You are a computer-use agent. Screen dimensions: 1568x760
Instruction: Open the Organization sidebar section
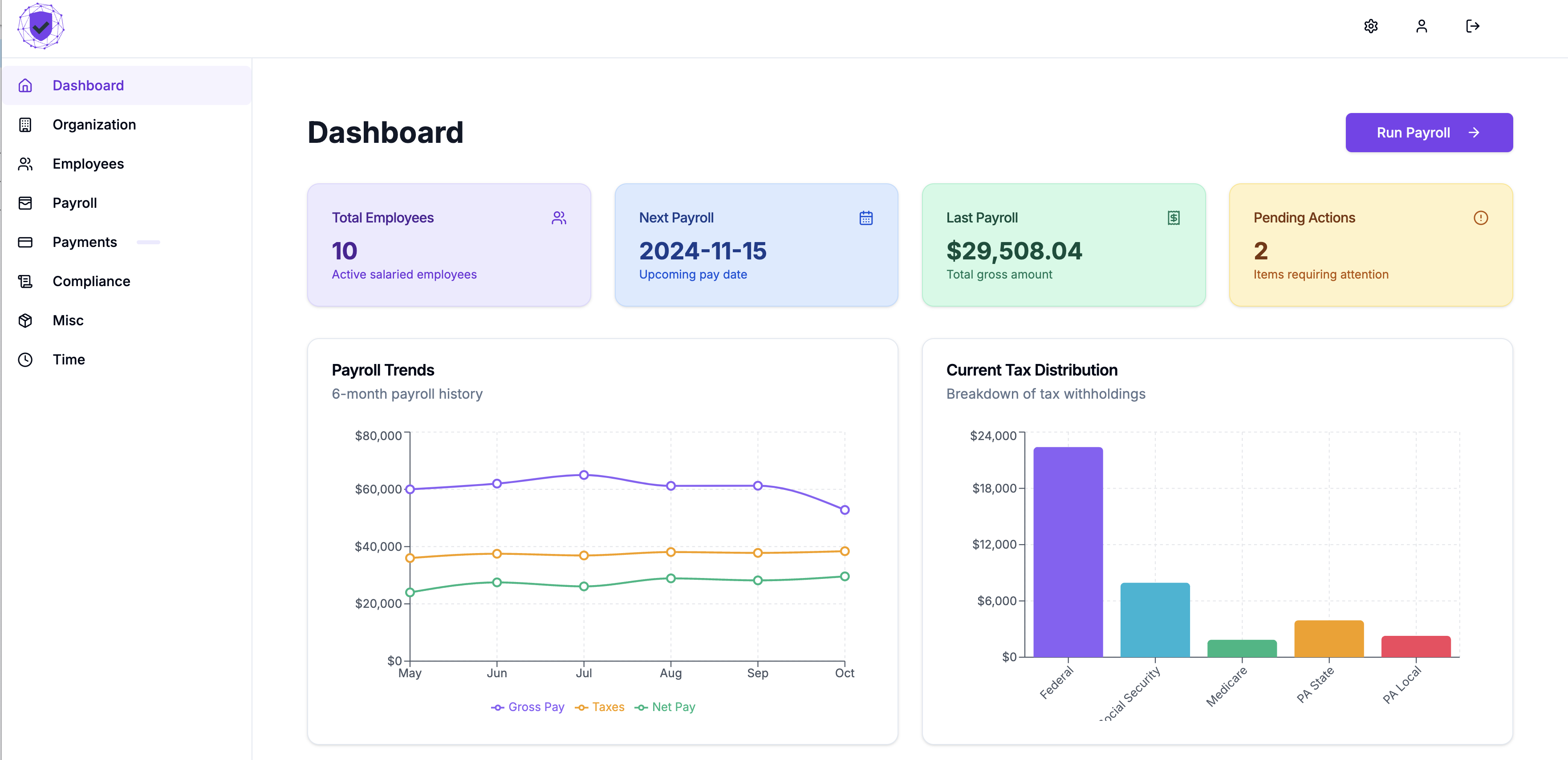94,125
